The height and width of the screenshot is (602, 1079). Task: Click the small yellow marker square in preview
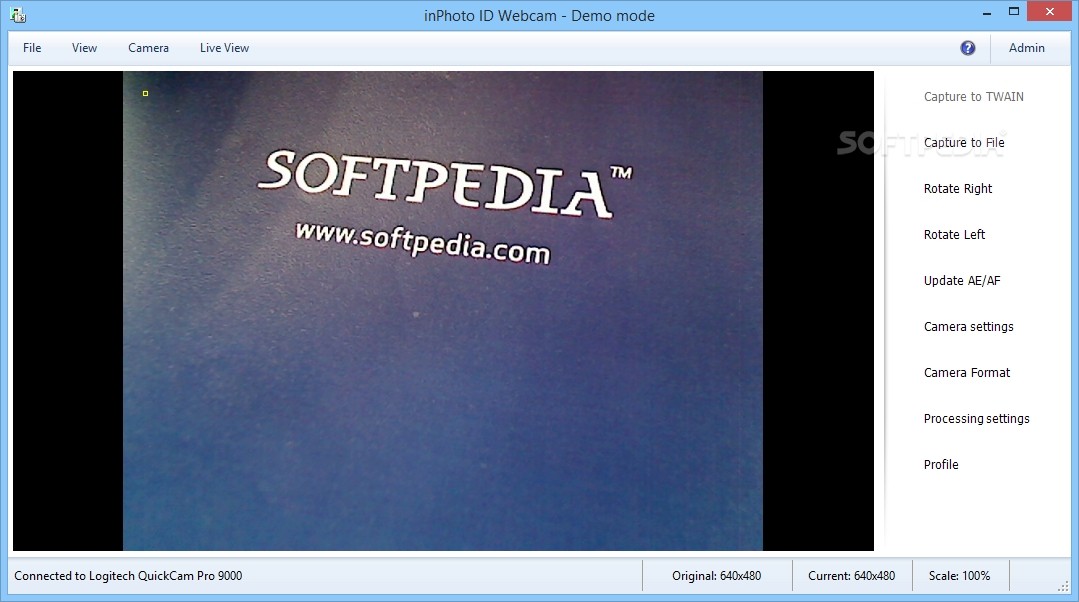[x=145, y=93]
